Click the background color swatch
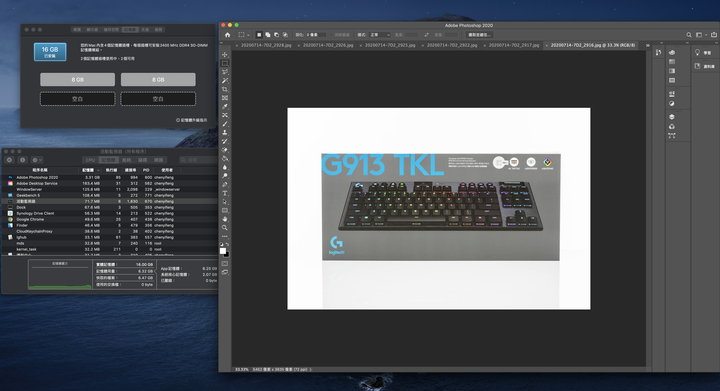The height and width of the screenshot is (391, 720). tap(226, 254)
